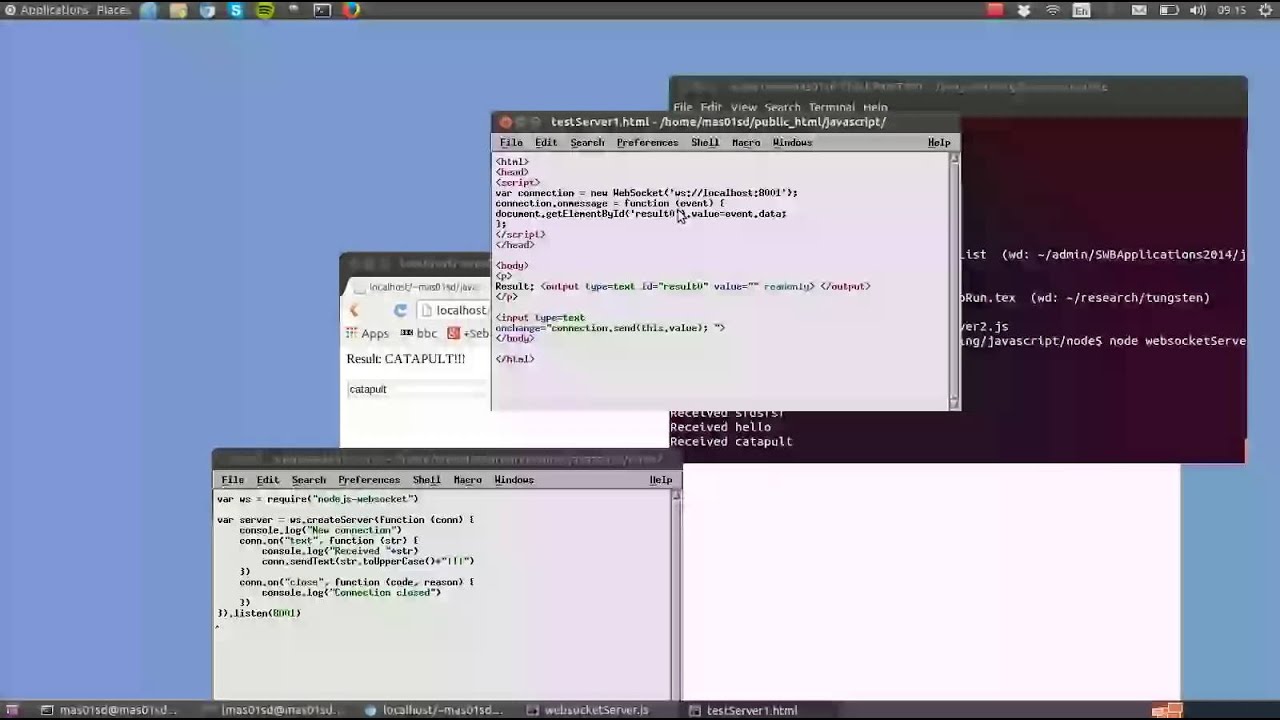Open Windows menu in testServer1.html editor
The width and height of the screenshot is (1280, 720).
tap(792, 142)
